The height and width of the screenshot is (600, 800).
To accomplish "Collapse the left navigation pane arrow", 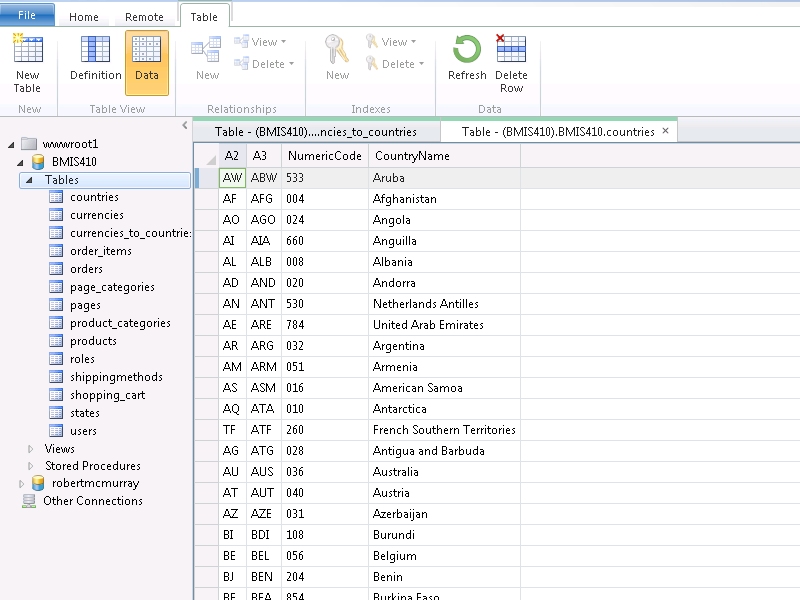I will coord(184,125).
